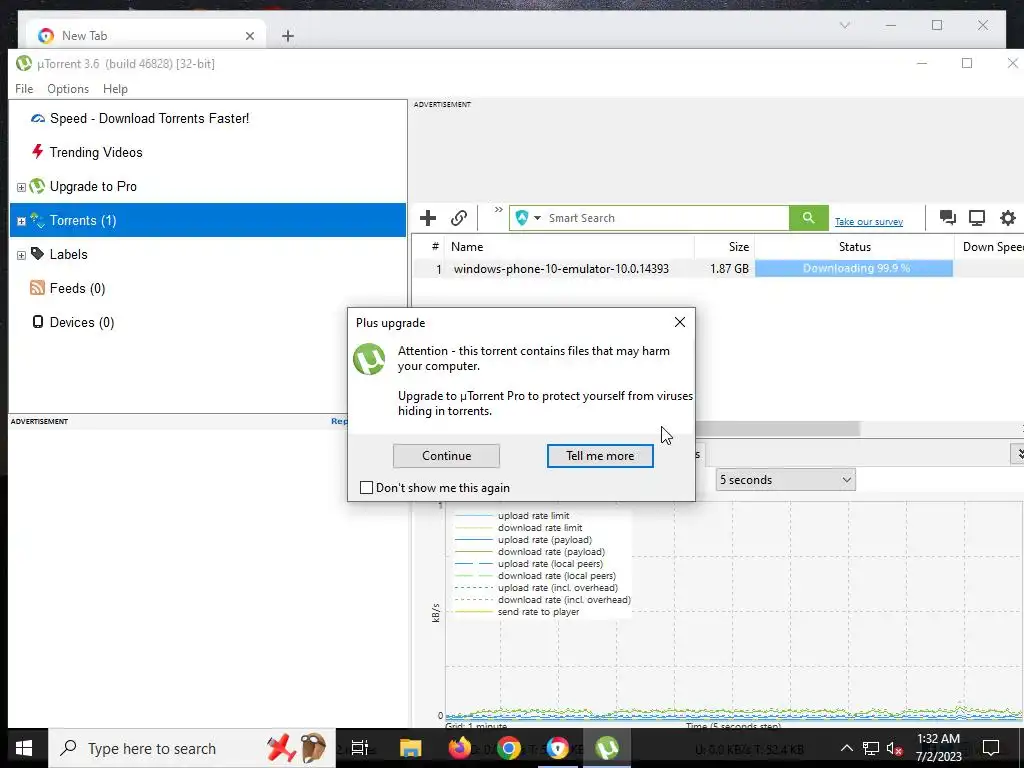
Task: Select Devices (0) in sidebar
Action: tap(82, 322)
